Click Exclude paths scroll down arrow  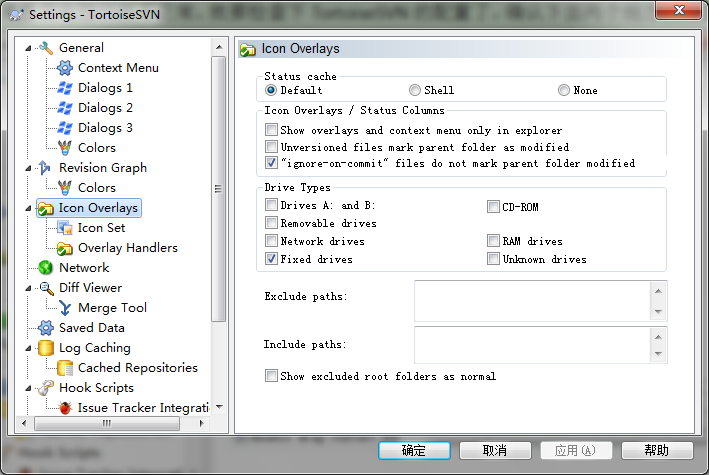tap(658, 312)
